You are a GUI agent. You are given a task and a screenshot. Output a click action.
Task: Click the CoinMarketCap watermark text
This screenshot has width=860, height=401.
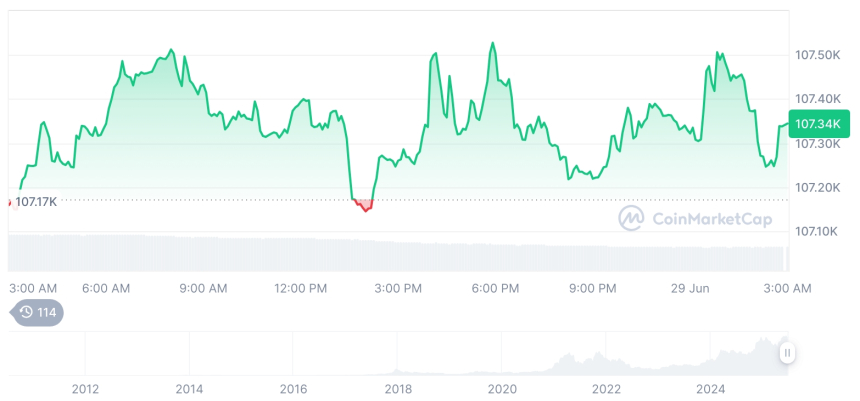point(711,218)
